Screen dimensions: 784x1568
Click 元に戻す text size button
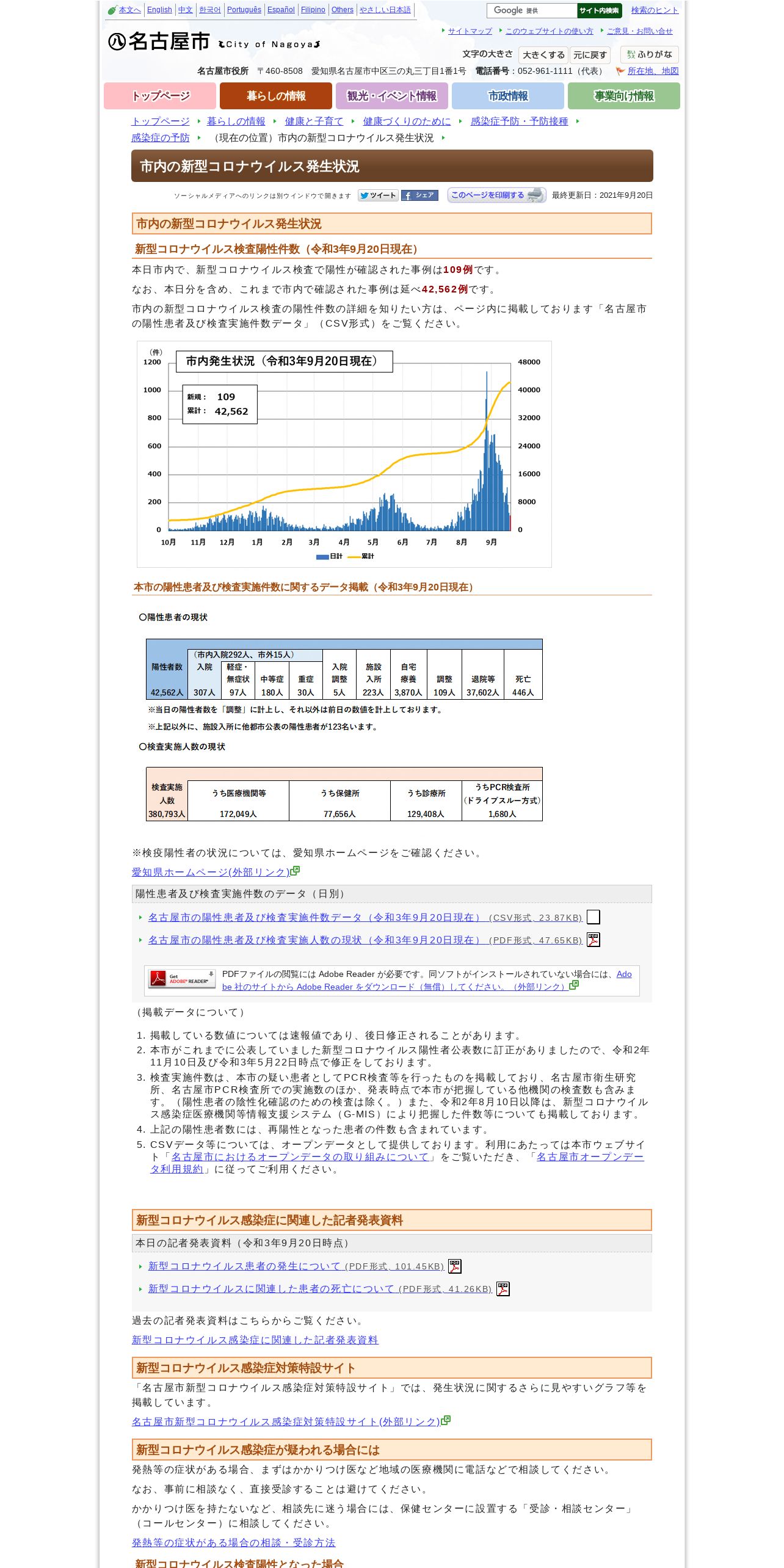590,55
